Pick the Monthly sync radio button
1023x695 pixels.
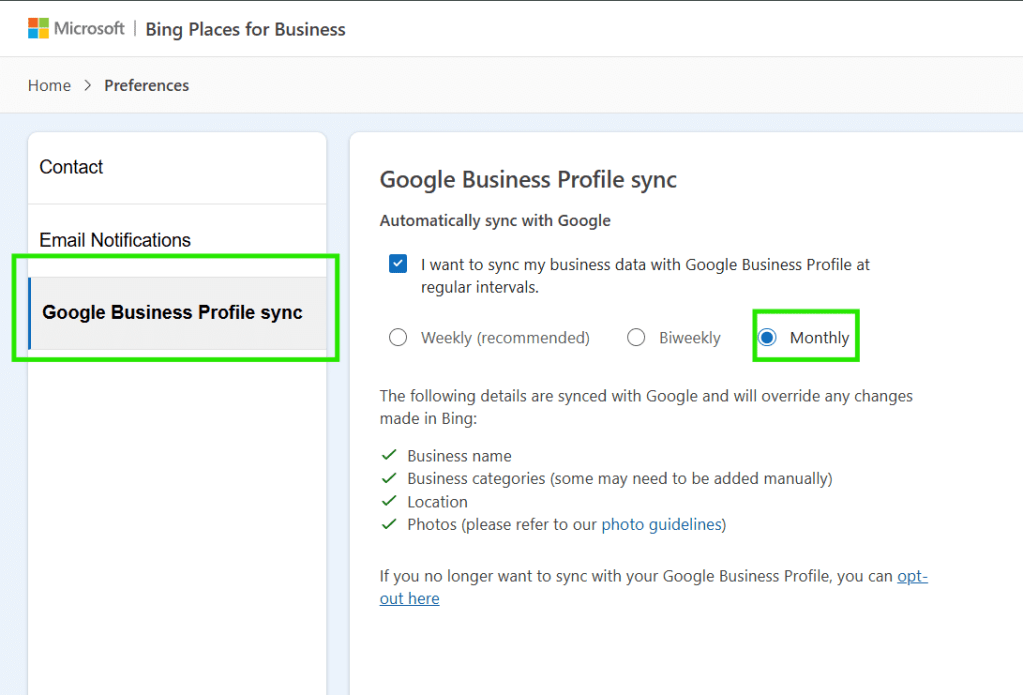coord(767,338)
